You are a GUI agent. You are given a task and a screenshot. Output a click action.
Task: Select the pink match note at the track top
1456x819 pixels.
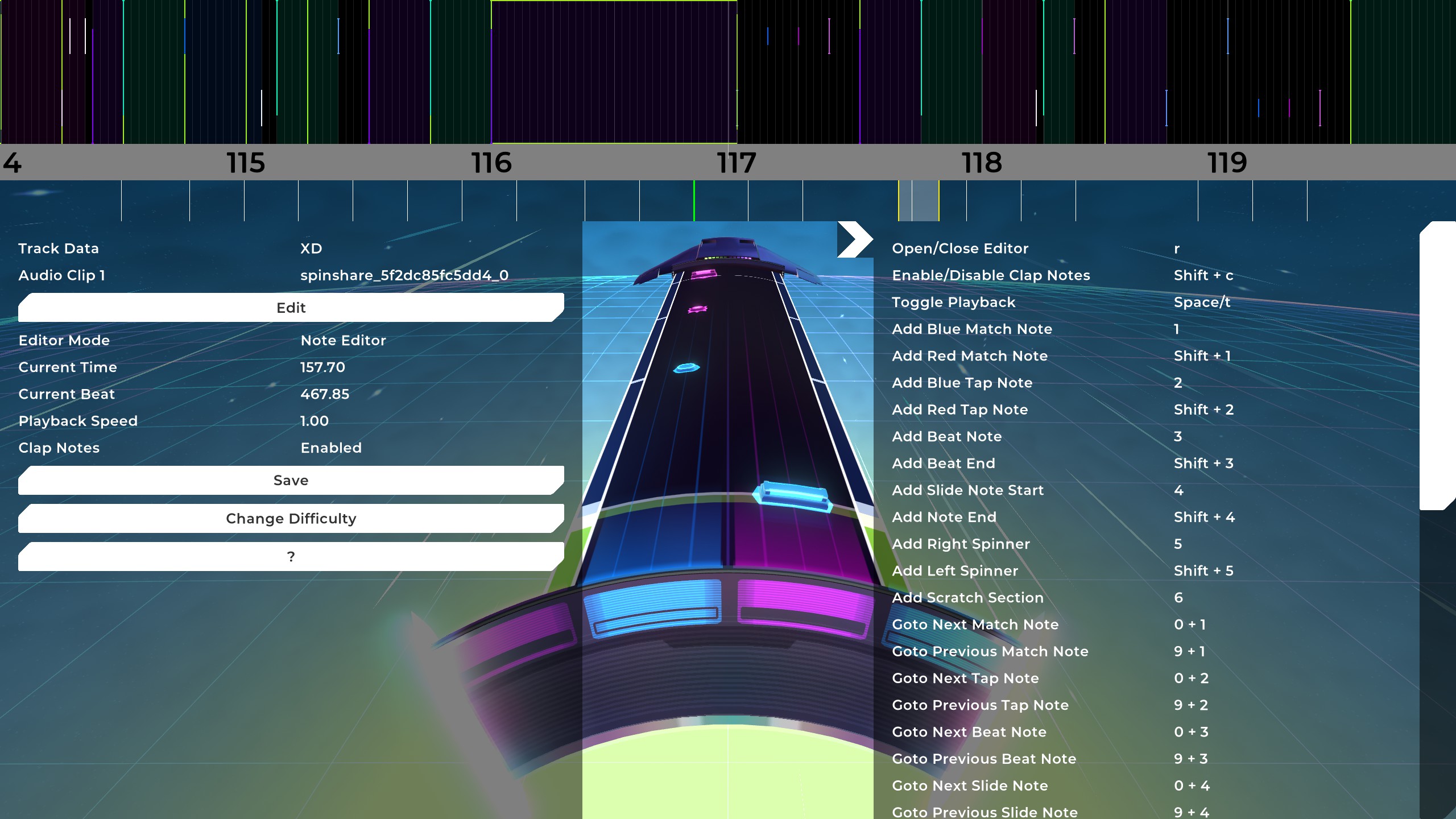pyautogui.click(x=704, y=275)
